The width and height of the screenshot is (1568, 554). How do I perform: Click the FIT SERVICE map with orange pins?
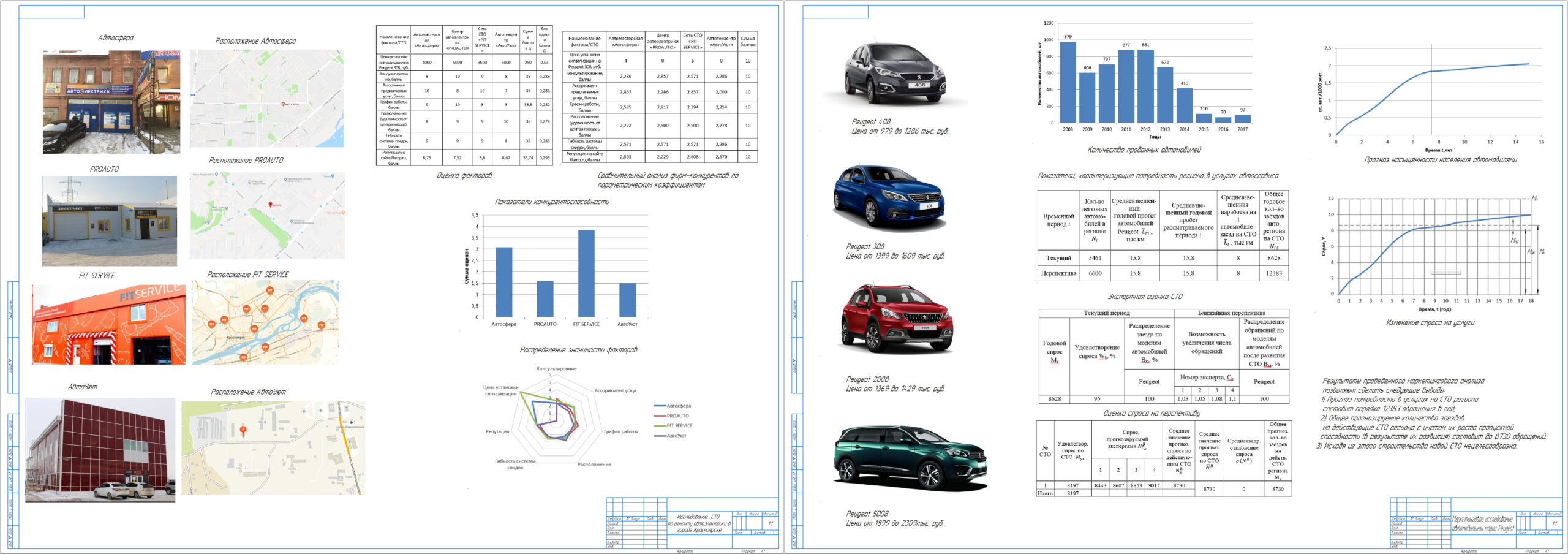[x=265, y=322]
